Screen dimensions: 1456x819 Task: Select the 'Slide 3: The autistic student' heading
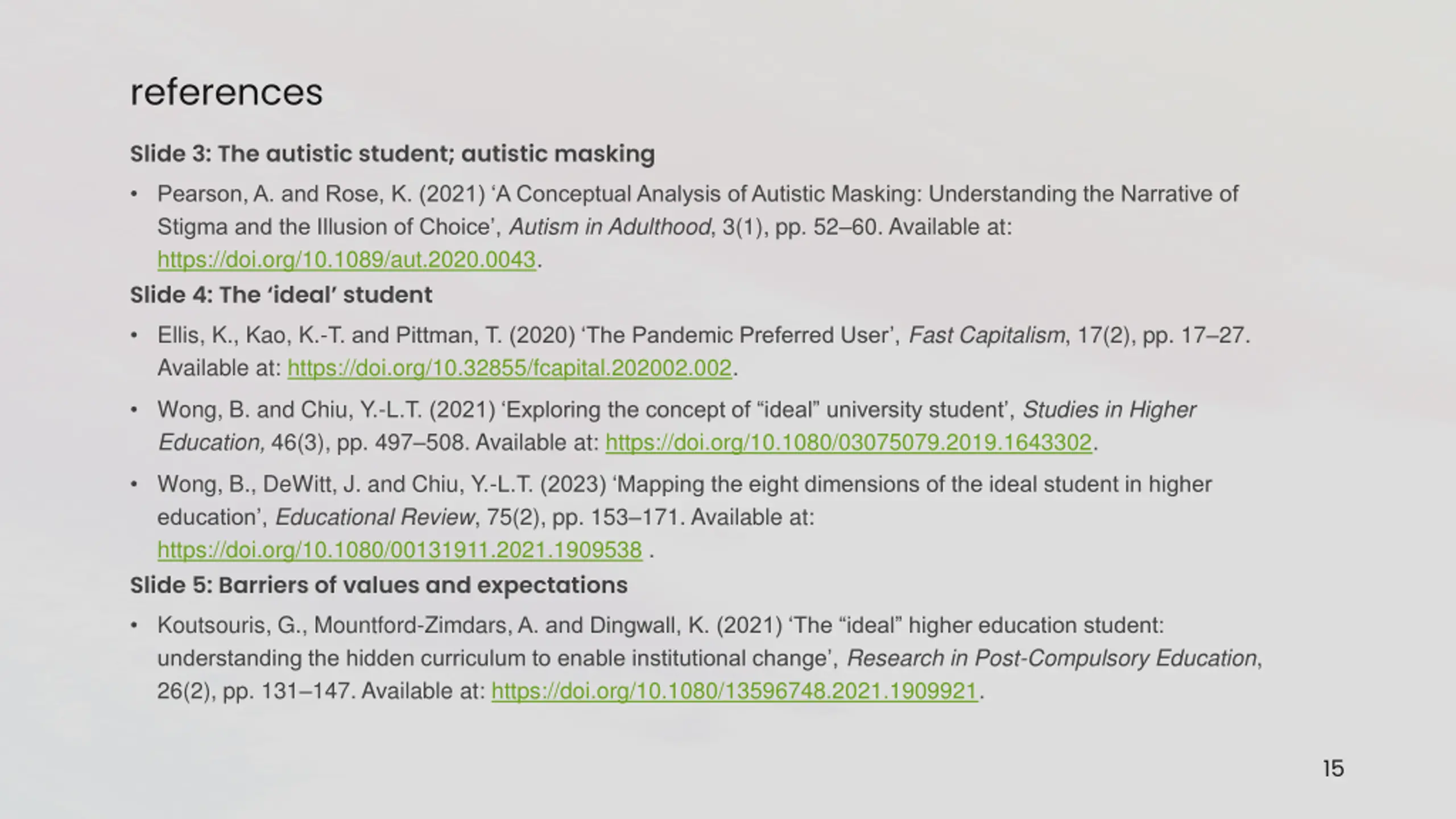point(392,154)
